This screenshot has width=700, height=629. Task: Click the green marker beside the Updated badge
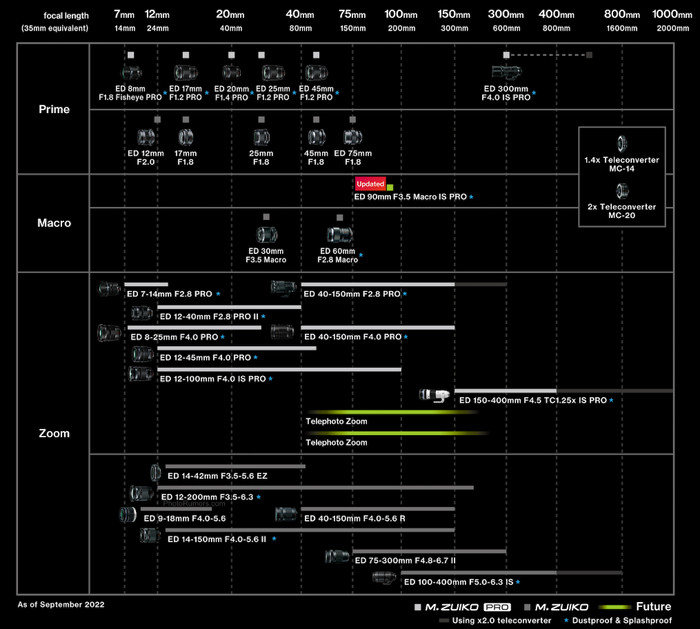click(390, 187)
